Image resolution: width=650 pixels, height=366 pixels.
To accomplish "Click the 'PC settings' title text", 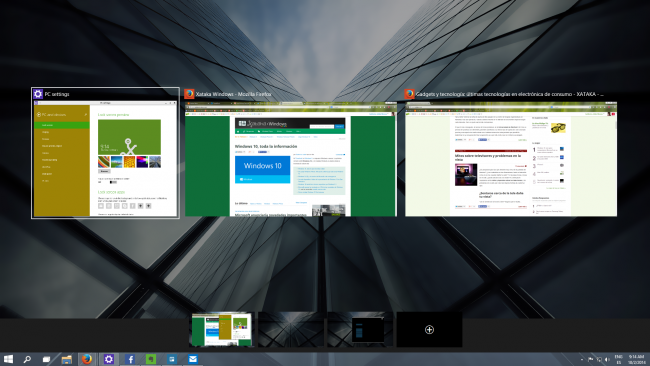I will pyautogui.click(x=57, y=95).
